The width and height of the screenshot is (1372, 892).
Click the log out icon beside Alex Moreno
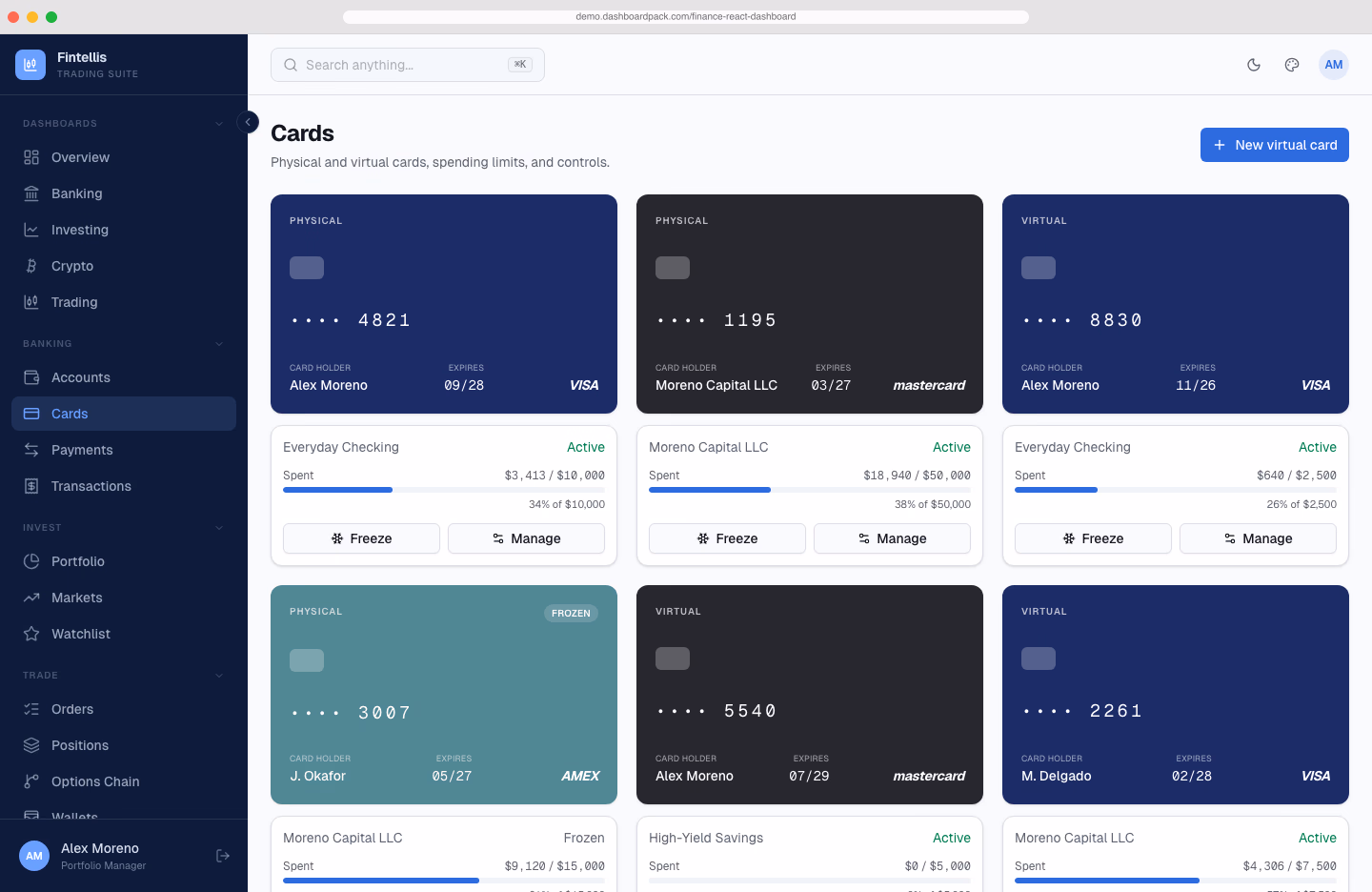[x=223, y=856]
